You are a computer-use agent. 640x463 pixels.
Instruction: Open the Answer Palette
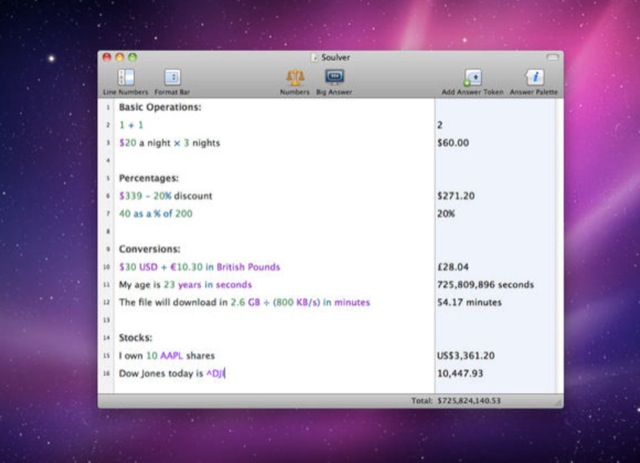[x=534, y=82]
